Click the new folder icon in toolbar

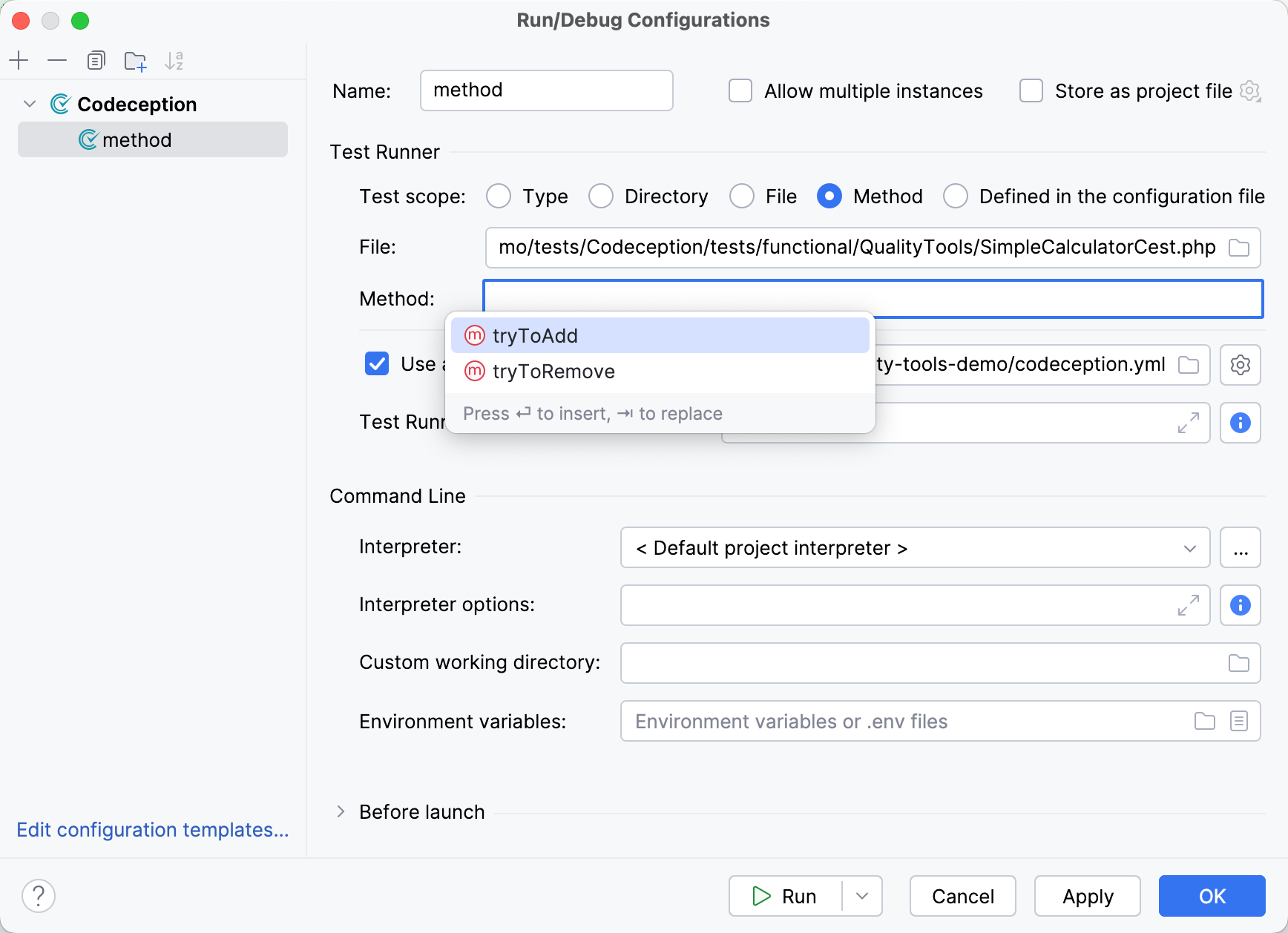[135, 61]
